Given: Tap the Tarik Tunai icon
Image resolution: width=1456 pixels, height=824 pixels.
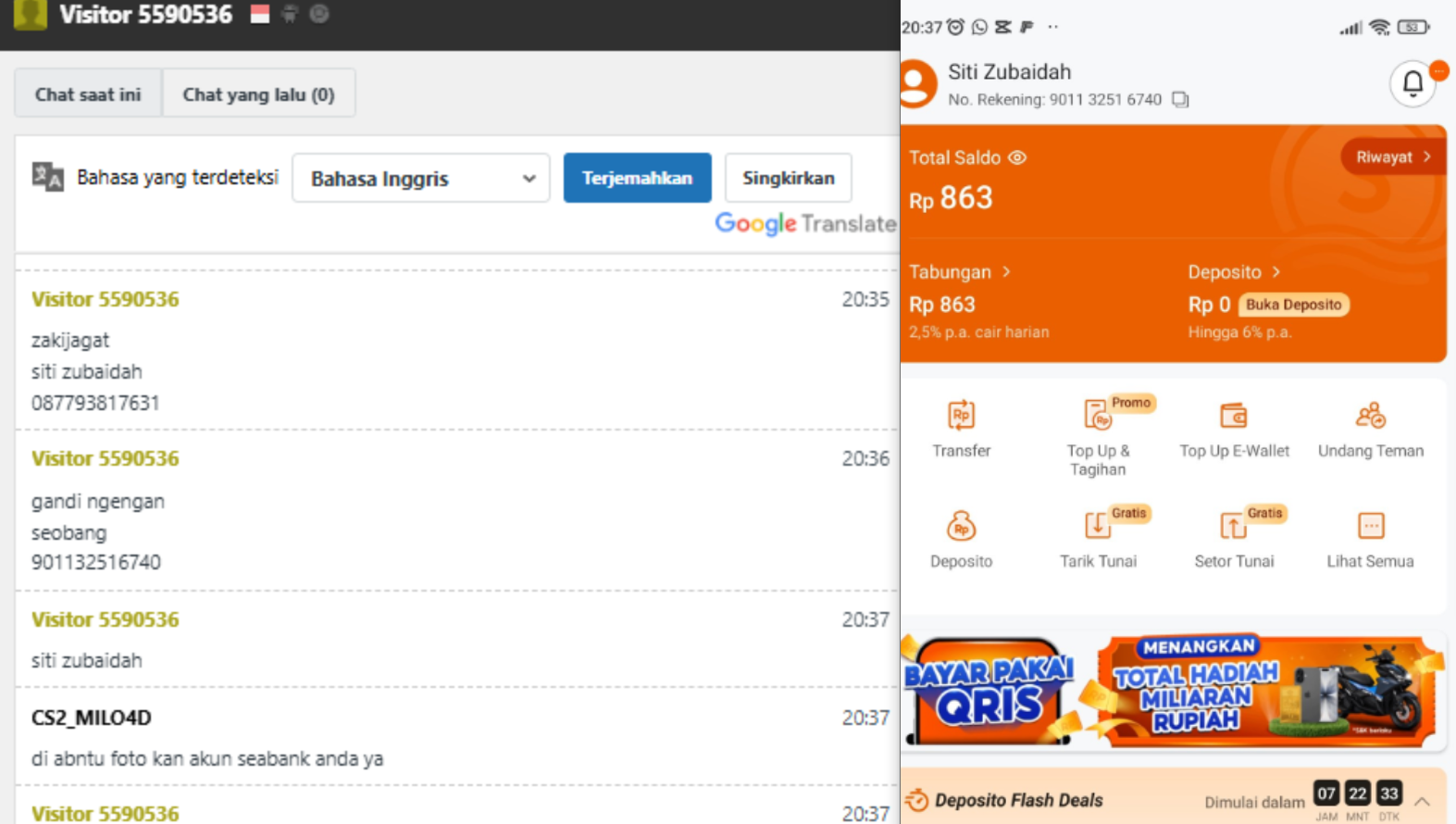Looking at the screenshot, I should (1097, 526).
